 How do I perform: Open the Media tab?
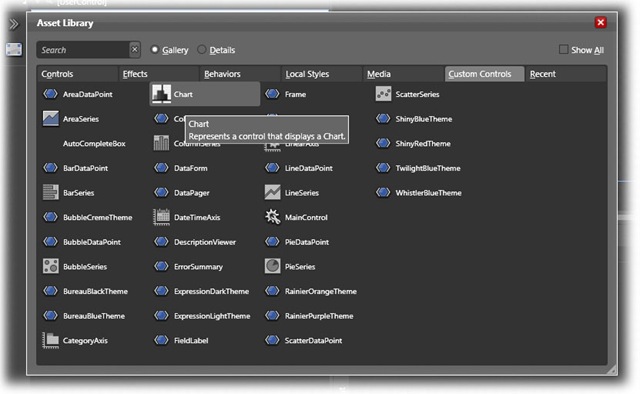coord(403,74)
